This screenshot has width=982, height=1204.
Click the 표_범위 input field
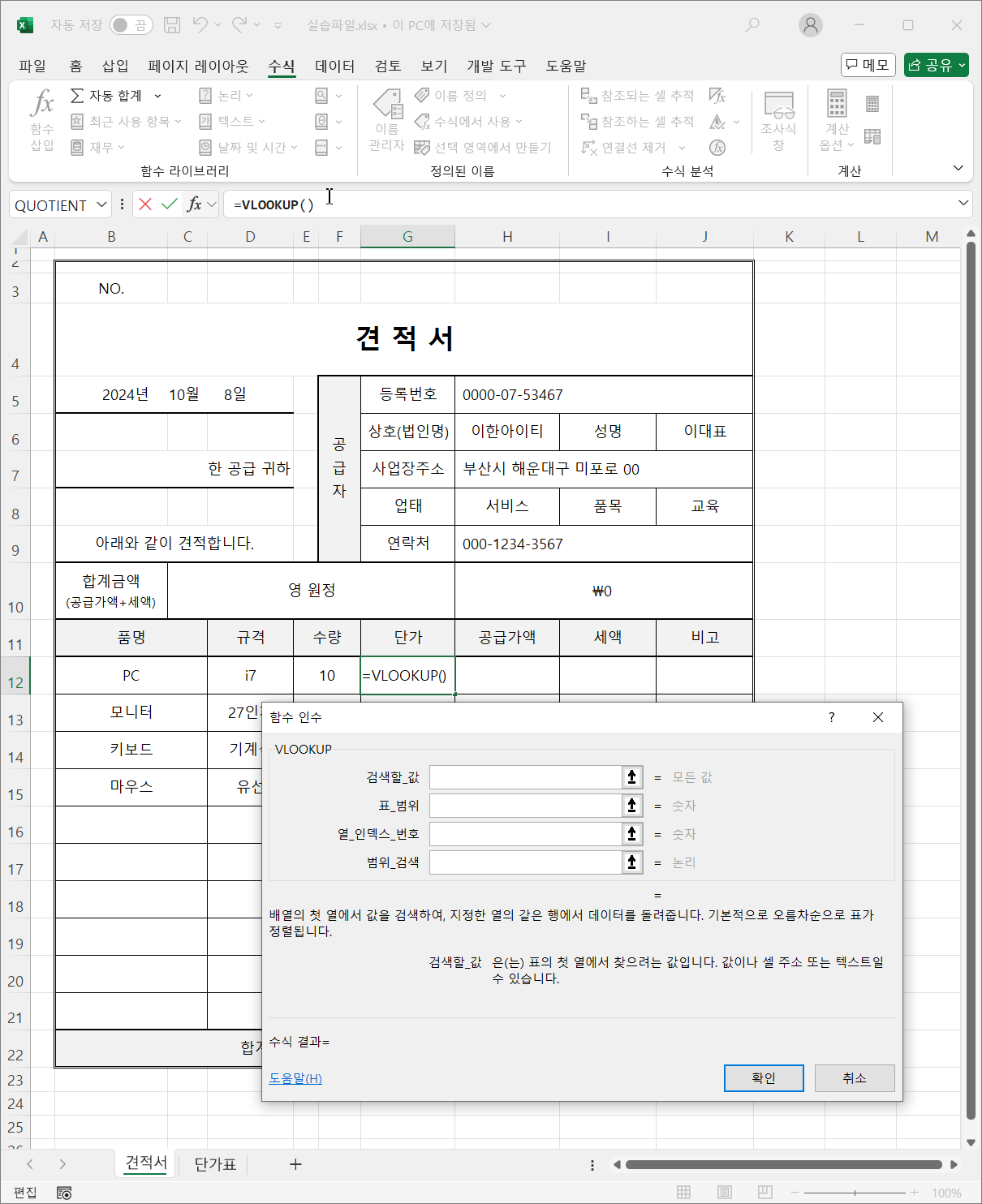click(x=526, y=806)
